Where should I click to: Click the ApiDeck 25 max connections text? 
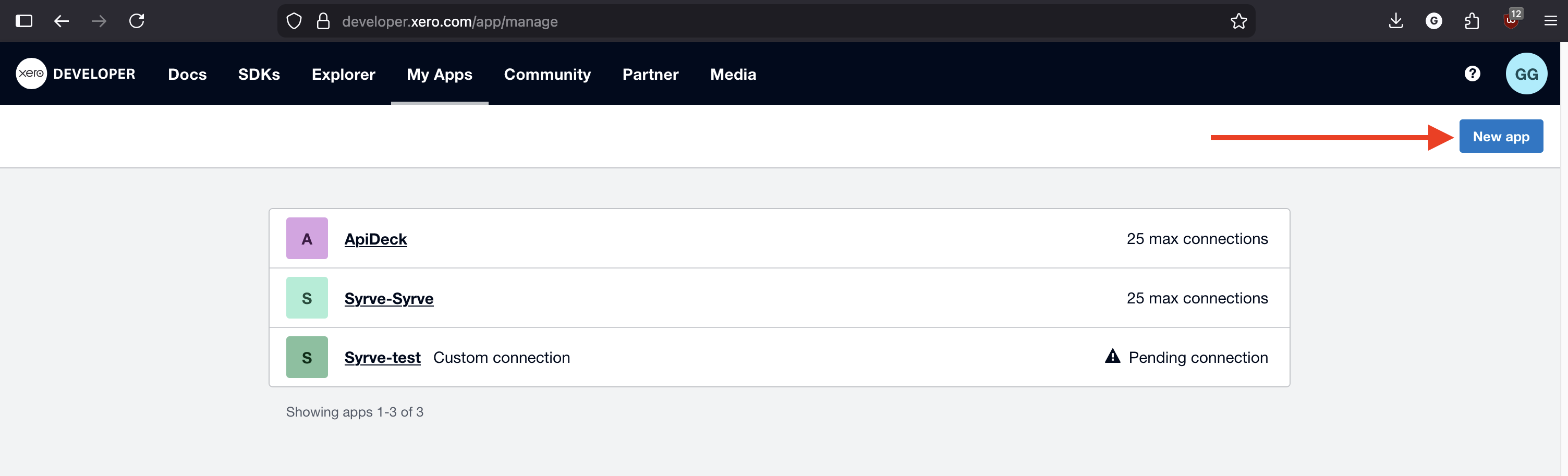click(1197, 239)
